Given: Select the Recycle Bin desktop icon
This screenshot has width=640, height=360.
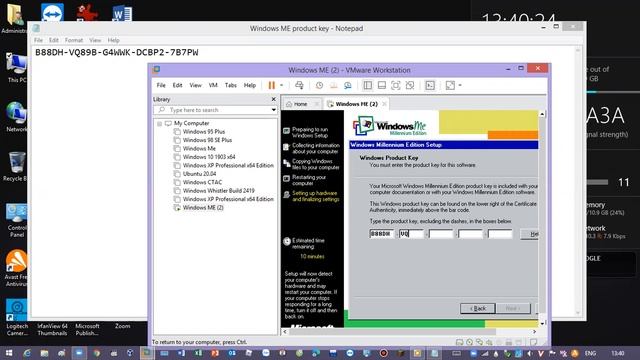Looking at the screenshot, I should (x=16, y=167).
